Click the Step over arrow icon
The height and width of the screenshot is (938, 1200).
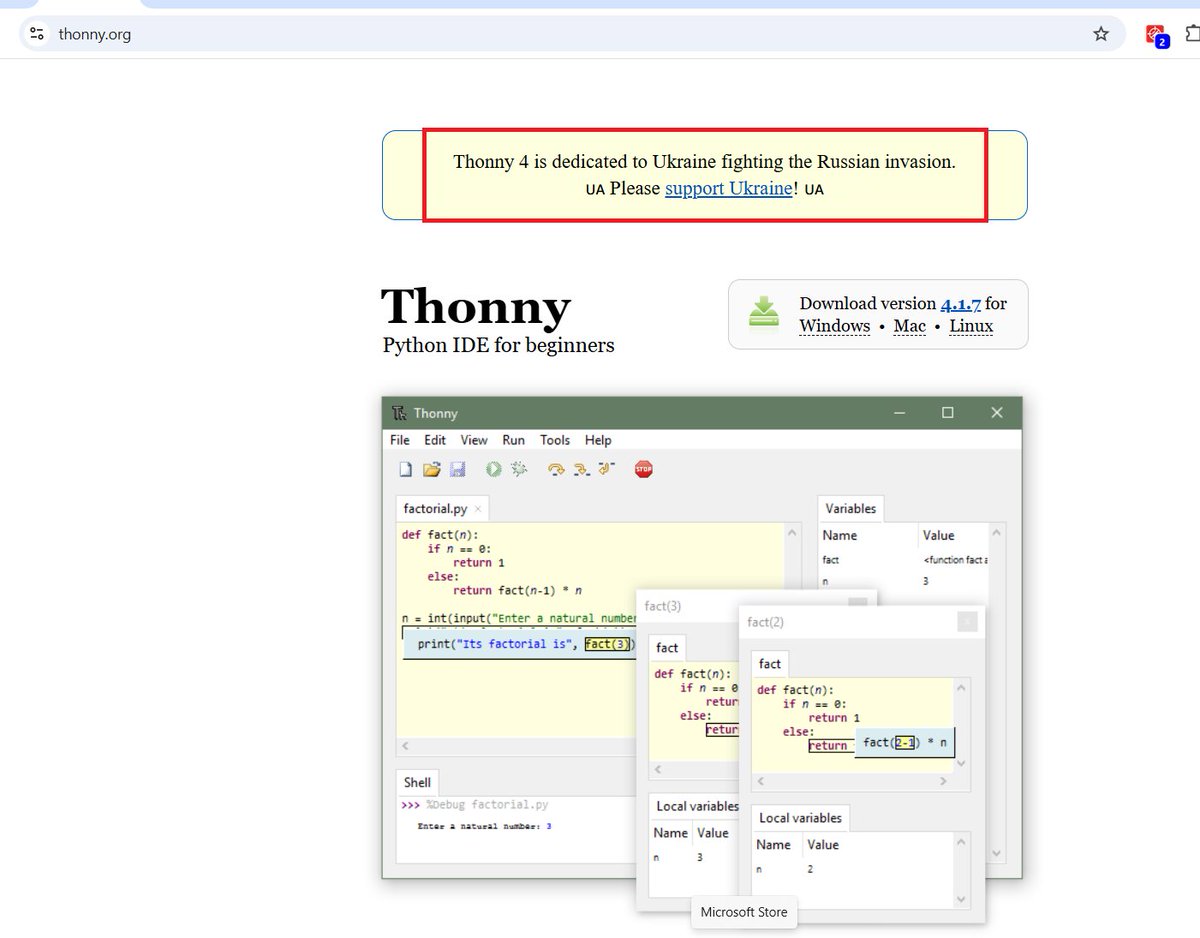pos(556,469)
